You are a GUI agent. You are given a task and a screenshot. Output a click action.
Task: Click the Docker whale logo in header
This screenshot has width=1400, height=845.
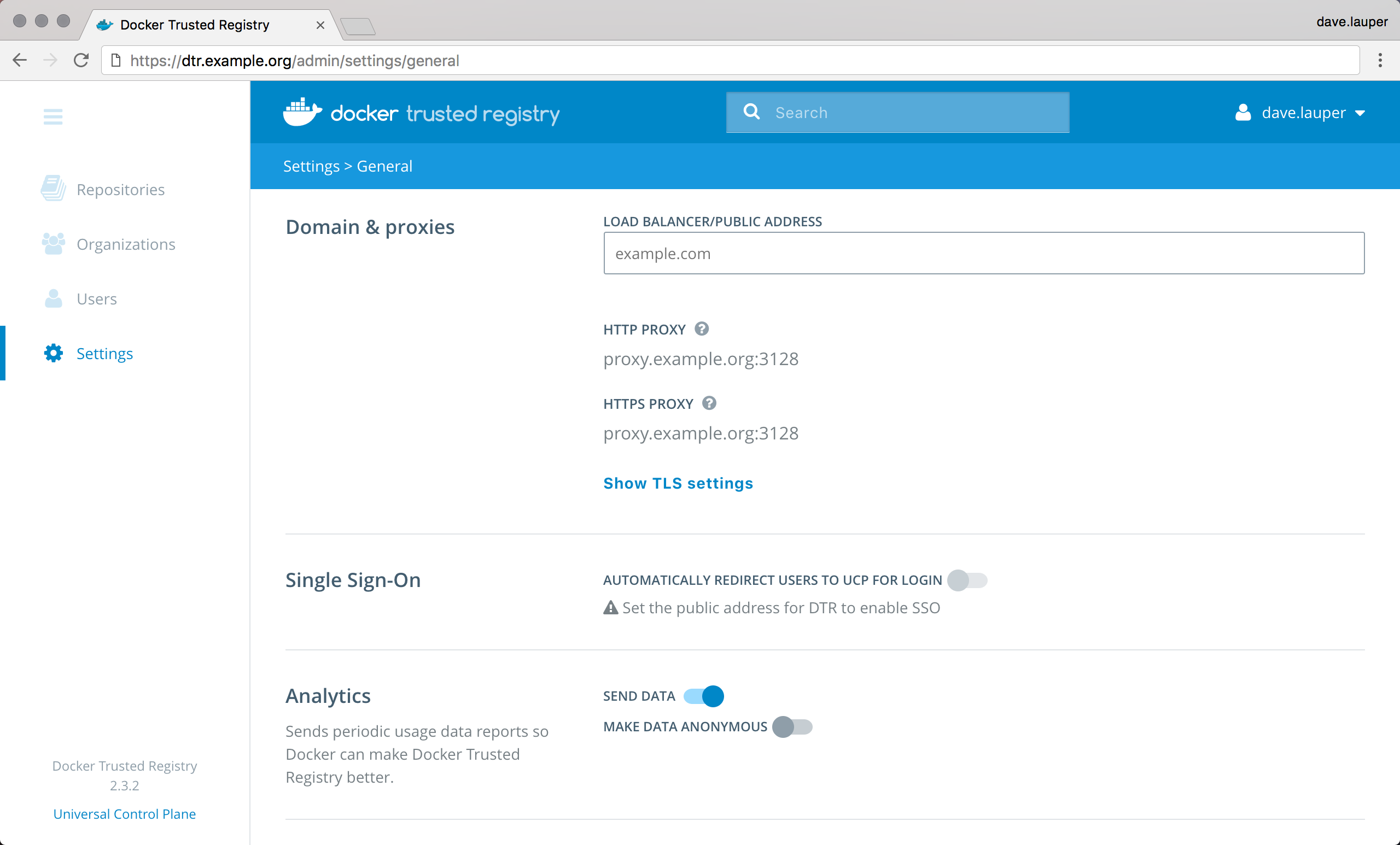(302, 113)
